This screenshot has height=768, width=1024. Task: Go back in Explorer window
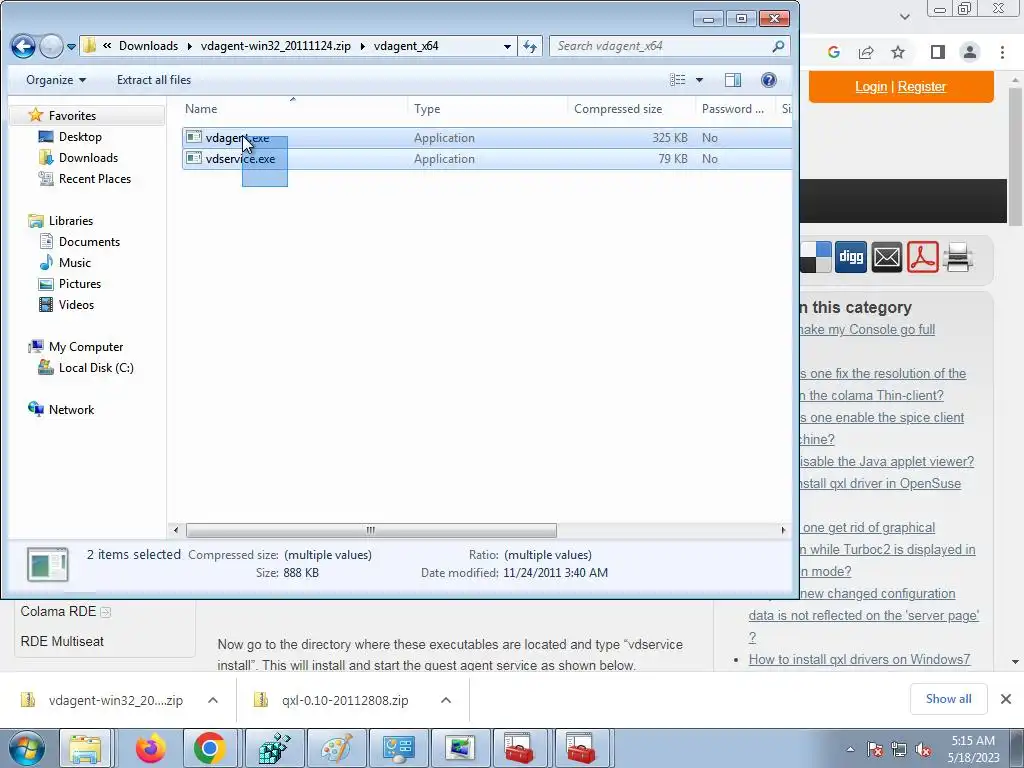24,46
